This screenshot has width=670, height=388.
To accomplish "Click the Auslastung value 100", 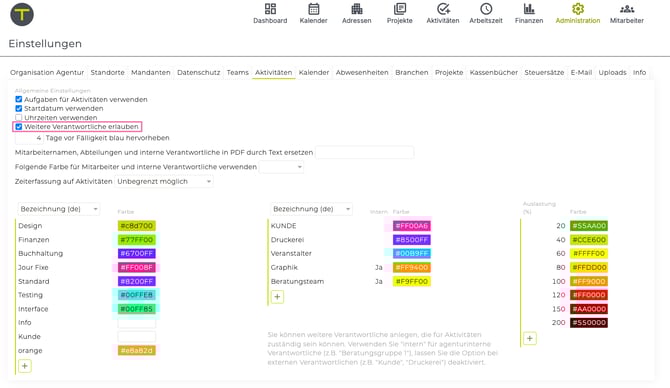I will point(558,282).
